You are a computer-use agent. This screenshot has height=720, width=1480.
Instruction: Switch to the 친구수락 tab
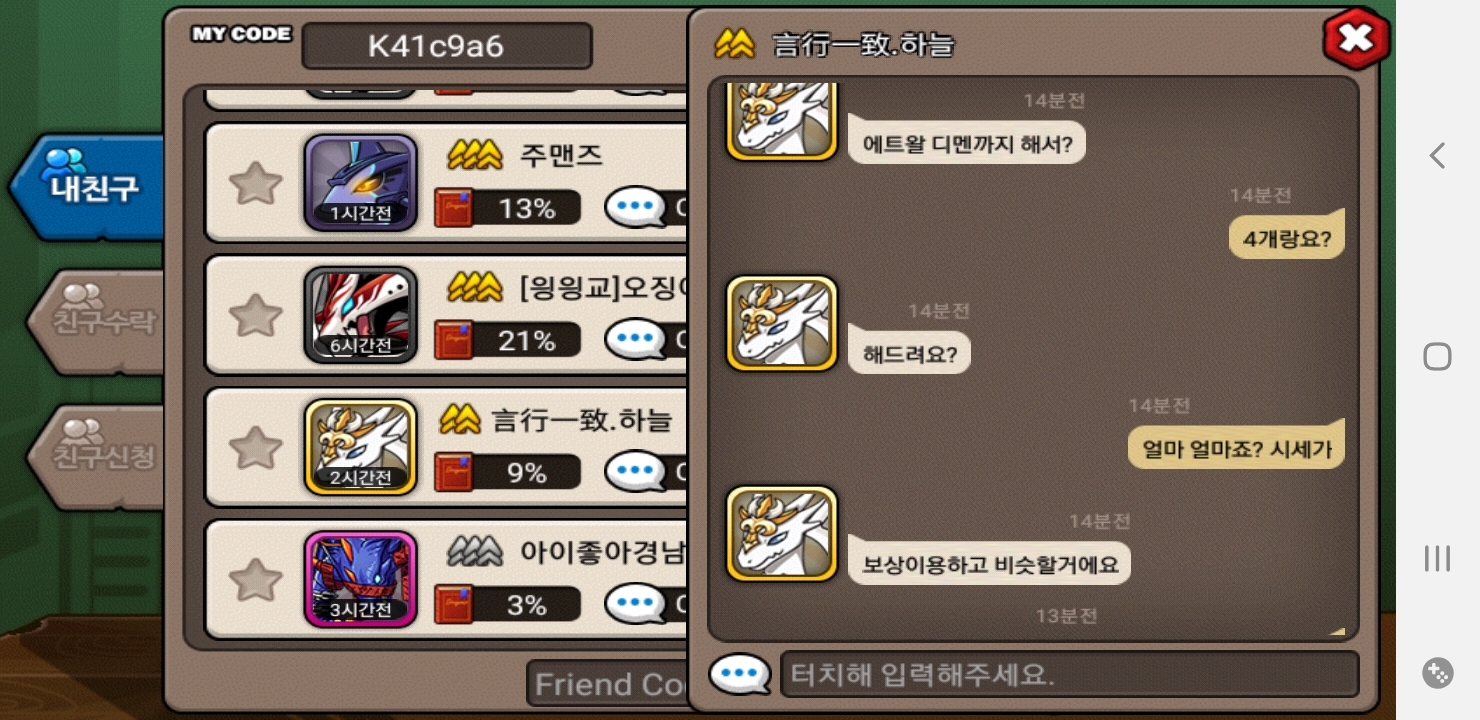pos(96,321)
